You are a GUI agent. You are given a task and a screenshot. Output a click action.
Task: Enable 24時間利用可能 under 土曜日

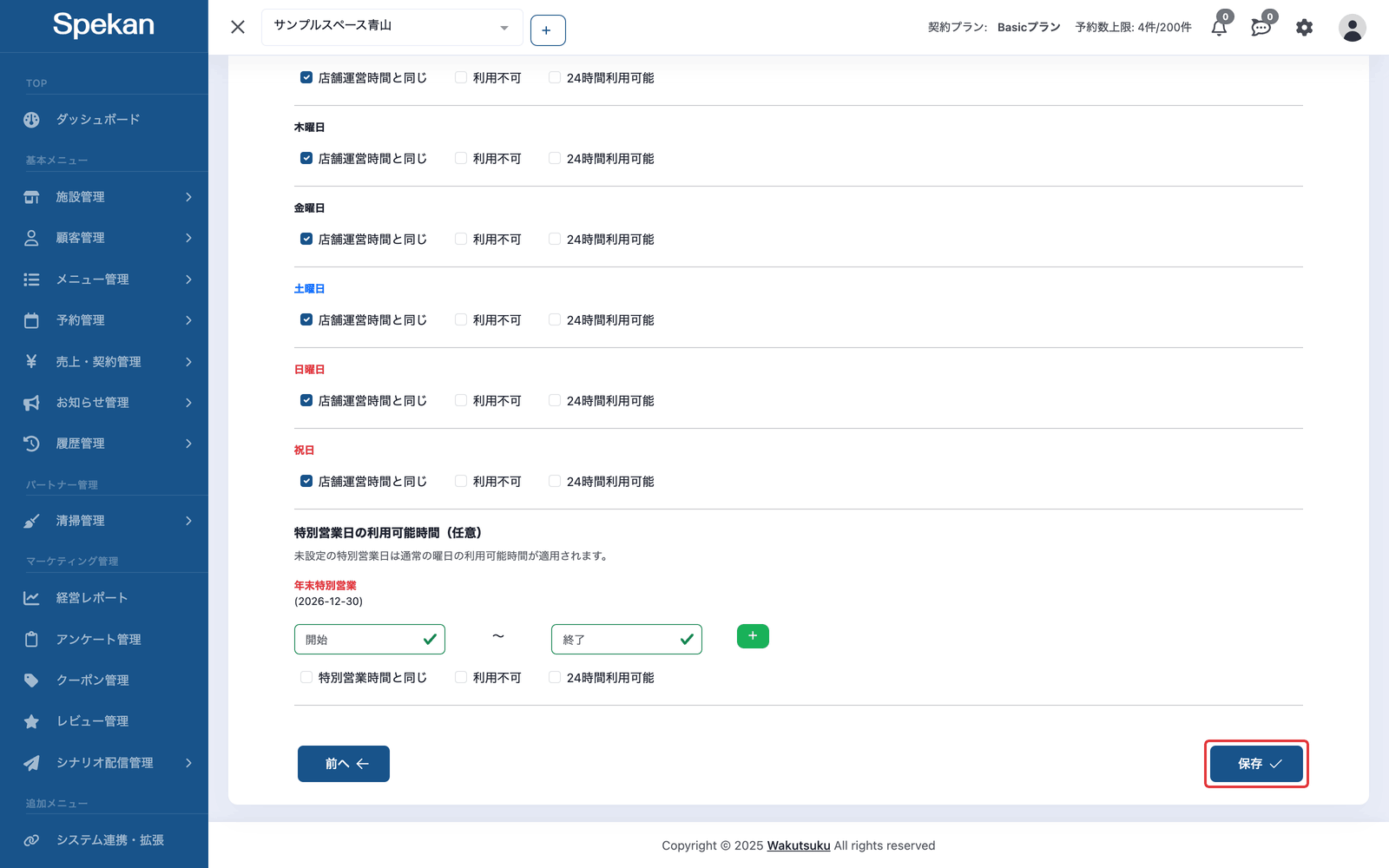[x=555, y=319]
